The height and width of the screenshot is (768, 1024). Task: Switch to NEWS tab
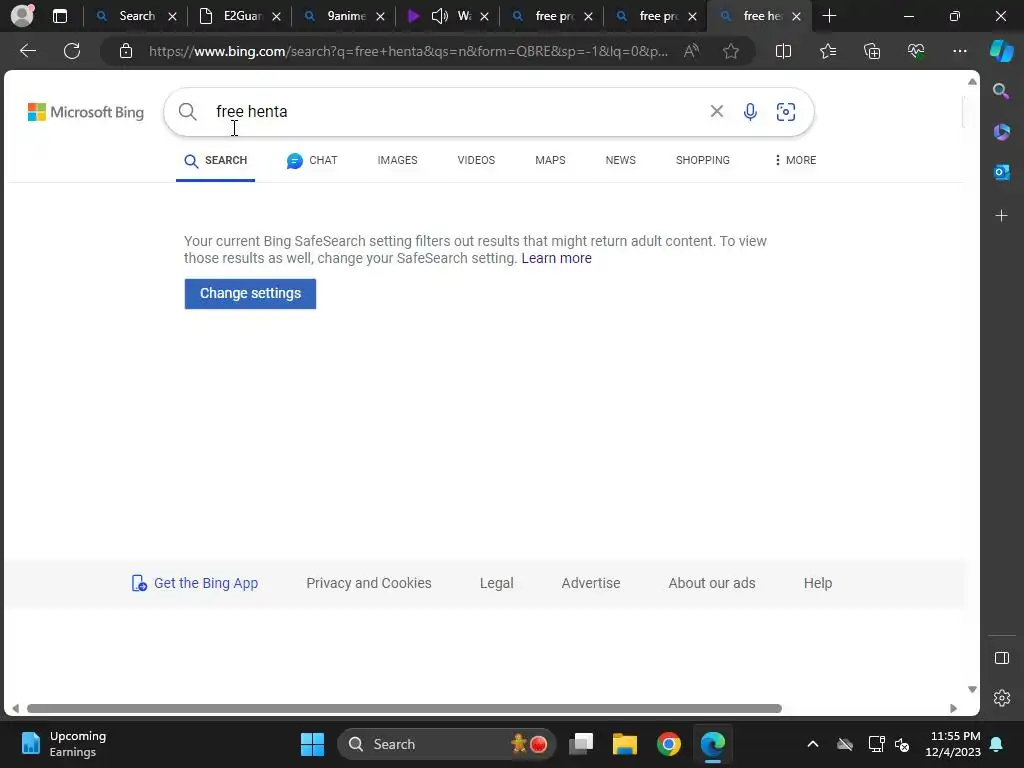pos(620,160)
